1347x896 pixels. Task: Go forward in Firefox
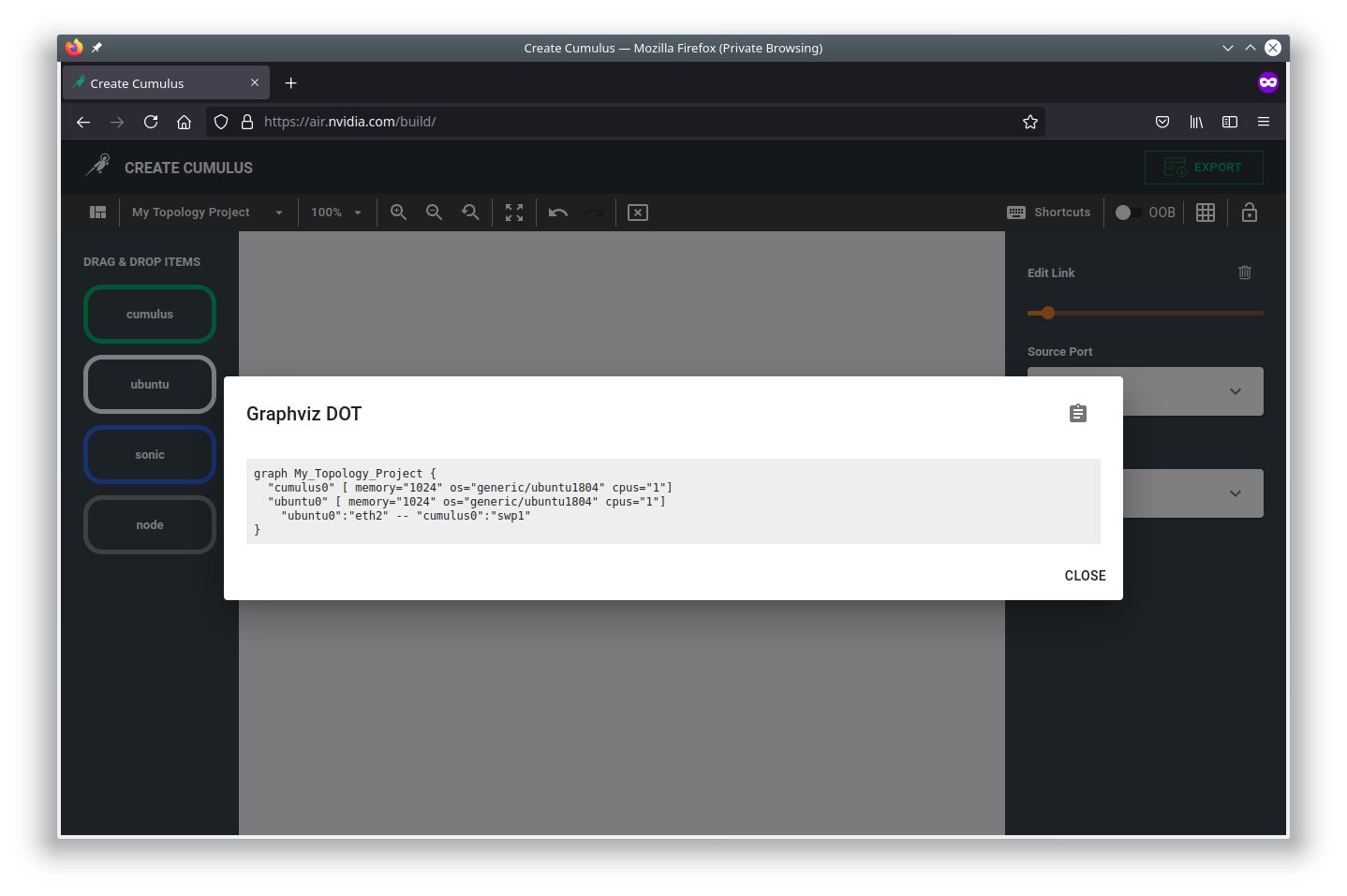coord(117,122)
